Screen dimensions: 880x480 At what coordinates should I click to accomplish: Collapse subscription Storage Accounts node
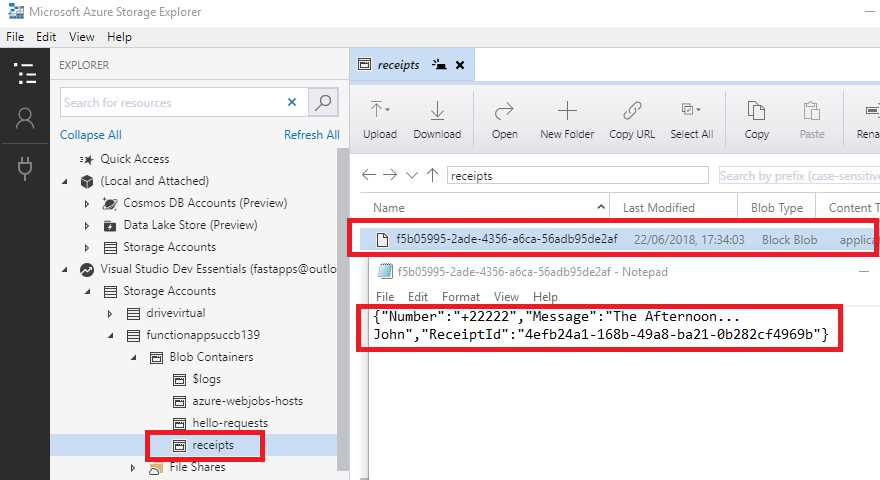[88, 291]
